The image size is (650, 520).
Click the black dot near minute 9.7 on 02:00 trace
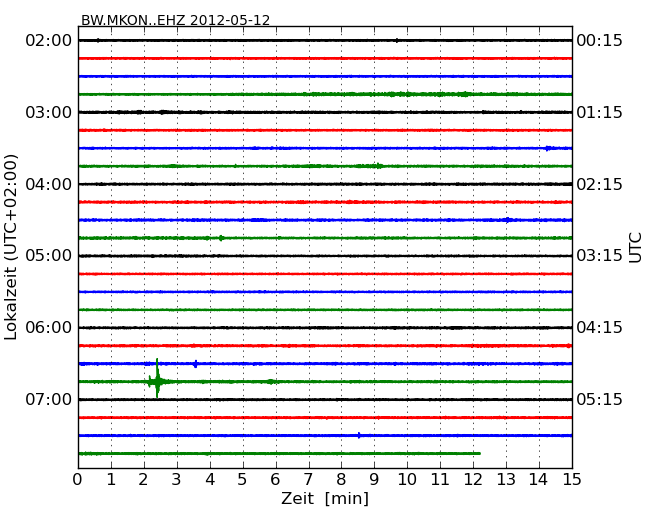[397, 41]
